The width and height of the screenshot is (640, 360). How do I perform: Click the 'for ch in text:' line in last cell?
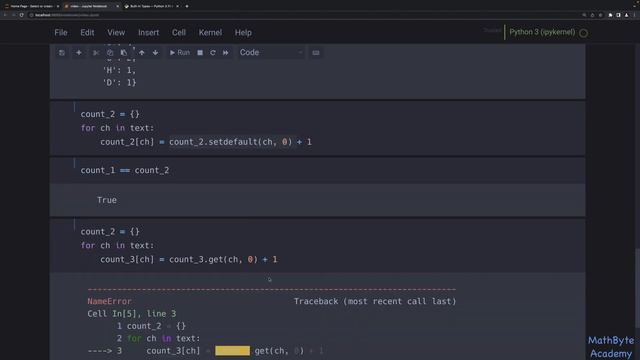pyautogui.click(x=117, y=246)
